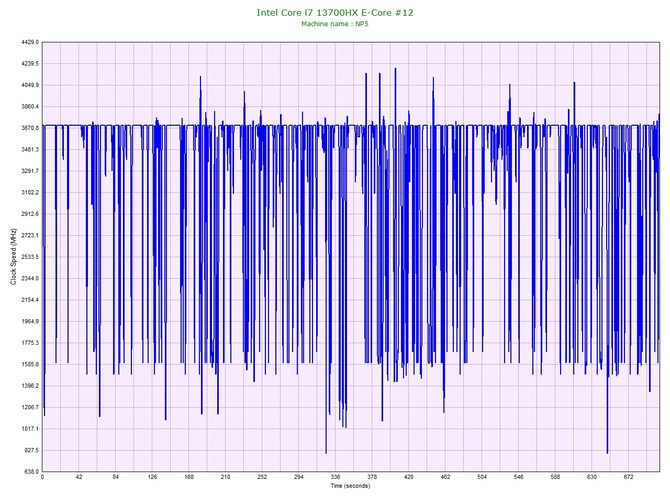Click the 630 tick on time axis
This screenshot has height=503, width=670.
click(x=592, y=477)
